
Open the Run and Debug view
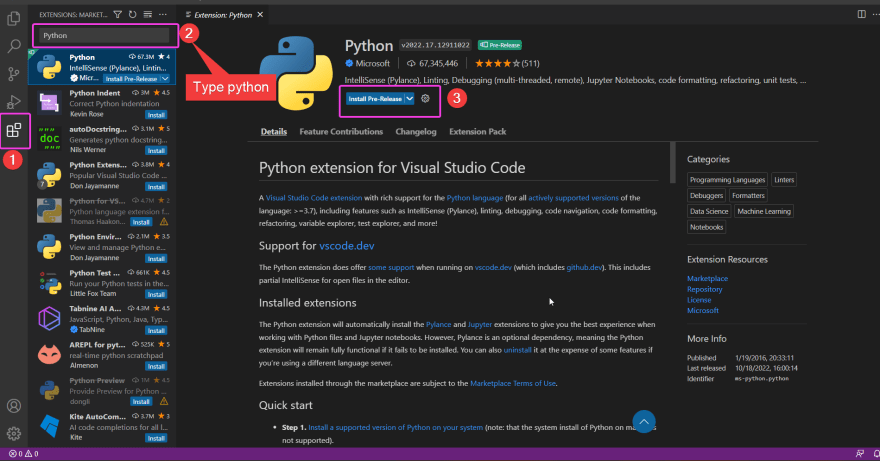point(13,102)
